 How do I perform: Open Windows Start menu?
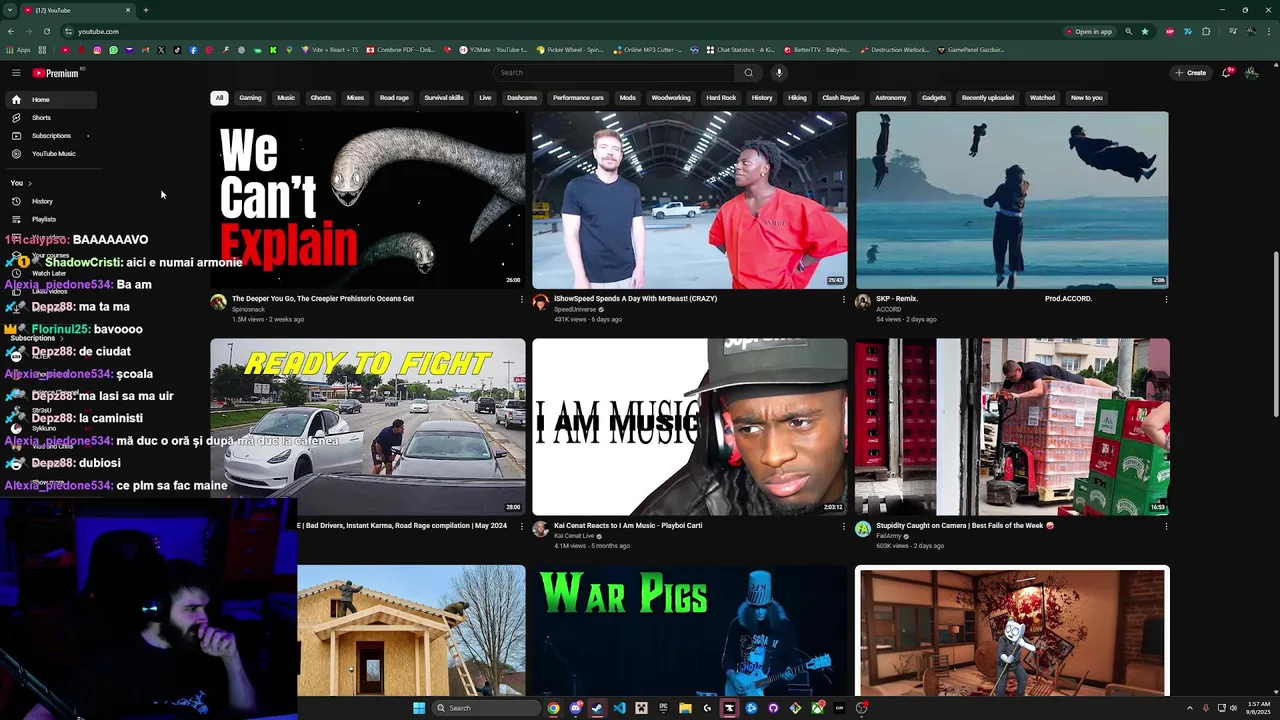[x=419, y=708]
